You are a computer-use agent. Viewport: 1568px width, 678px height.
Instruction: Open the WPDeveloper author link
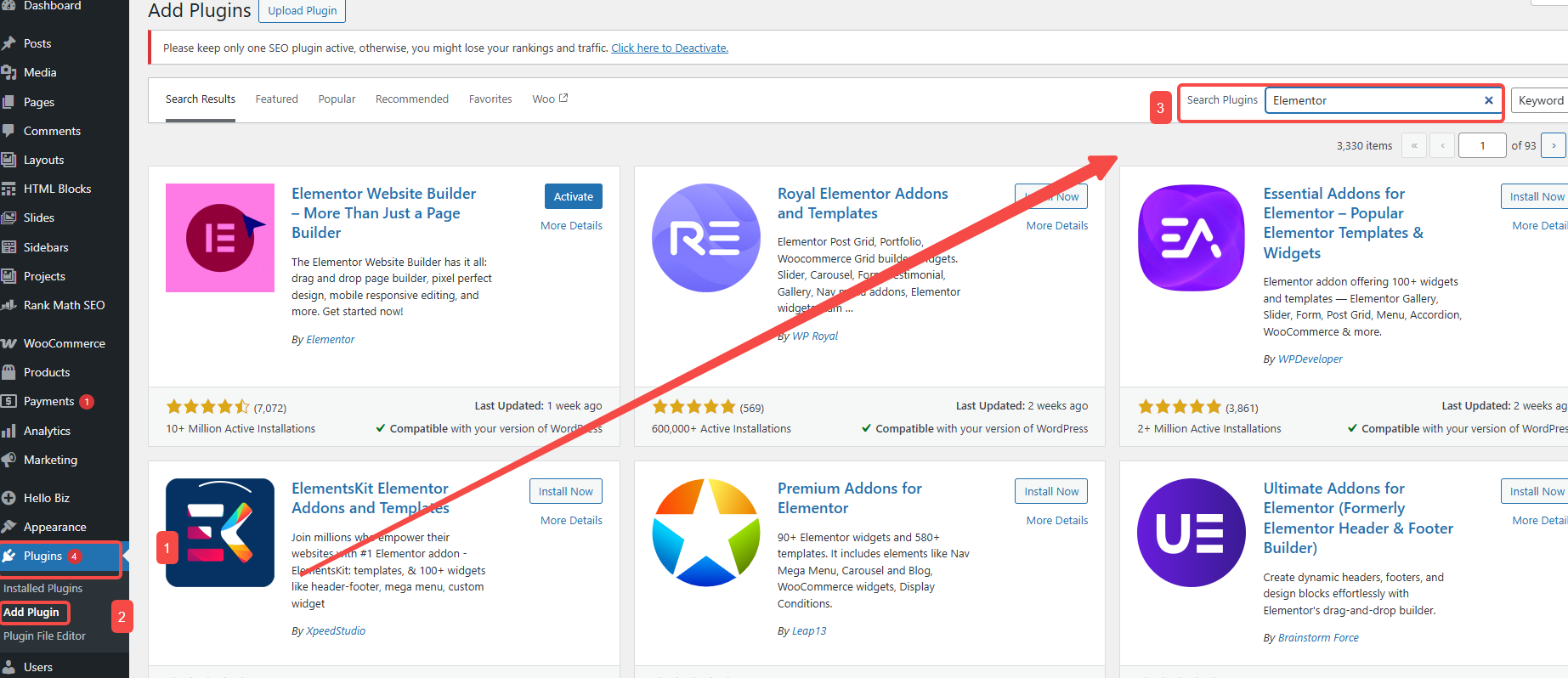[x=1310, y=359]
